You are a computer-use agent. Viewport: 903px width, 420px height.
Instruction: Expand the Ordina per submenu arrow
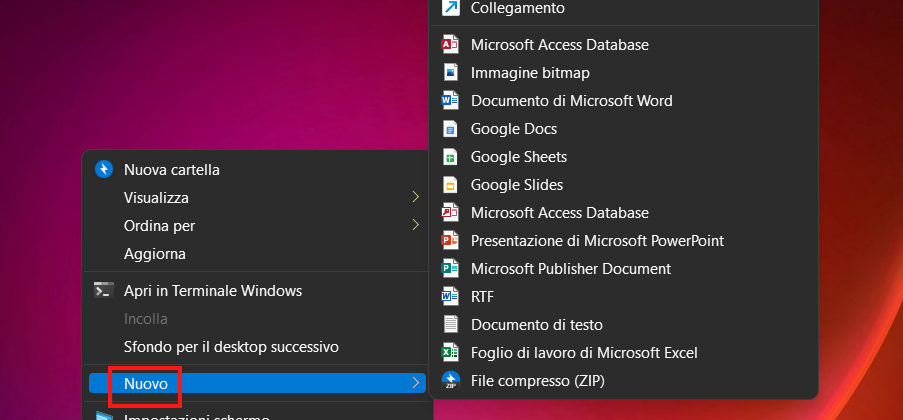click(x=415, y=226)
